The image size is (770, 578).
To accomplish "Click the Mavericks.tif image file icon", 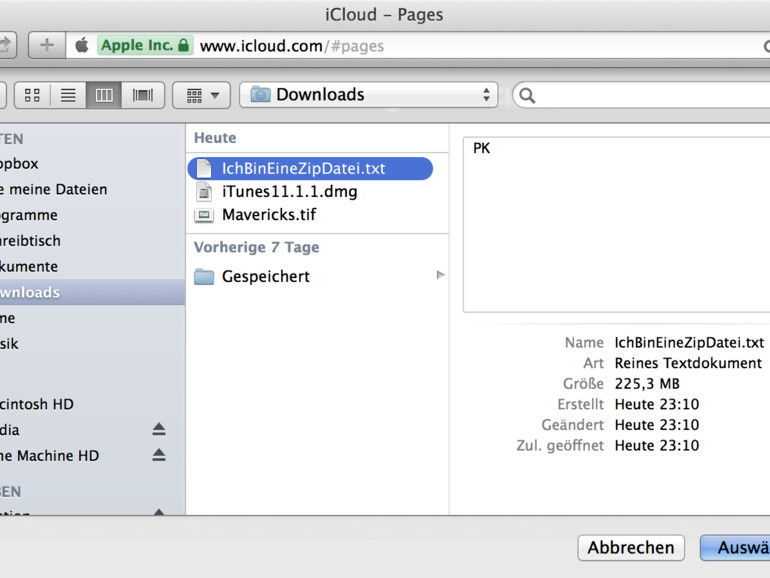I will [204, 215].
